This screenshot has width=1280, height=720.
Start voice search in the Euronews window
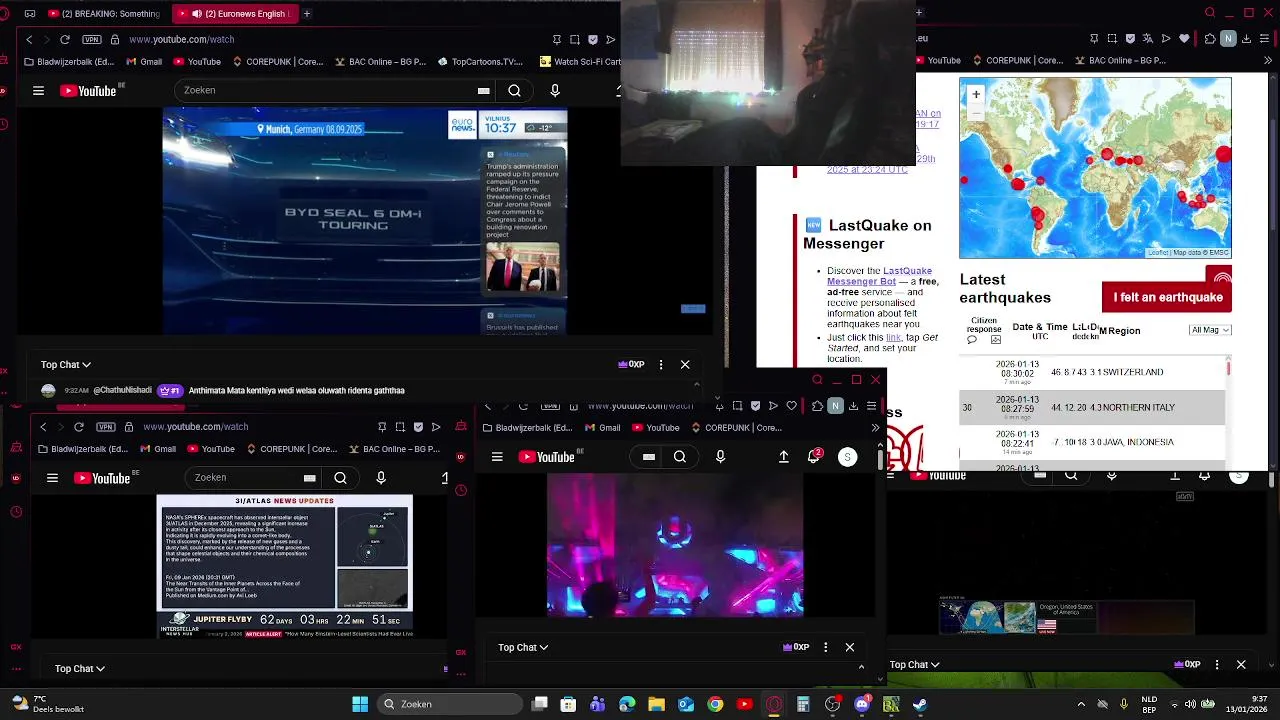(x=555, y=90)
